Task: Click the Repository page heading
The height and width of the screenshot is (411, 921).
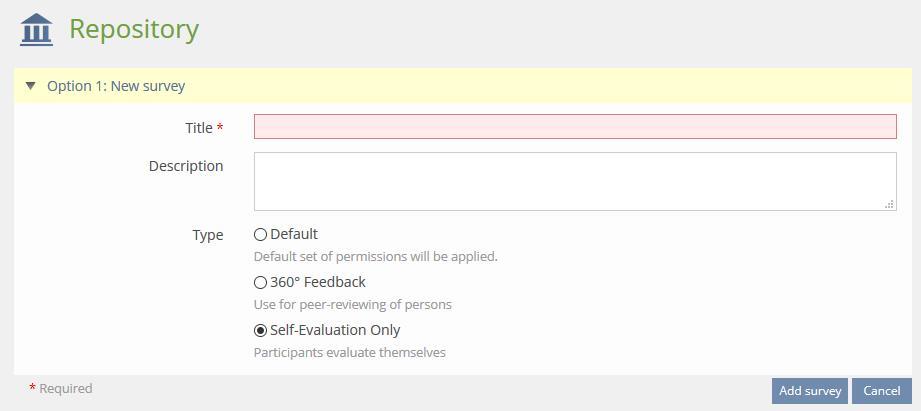Action: pyautogui.click(x=134, y=30)
